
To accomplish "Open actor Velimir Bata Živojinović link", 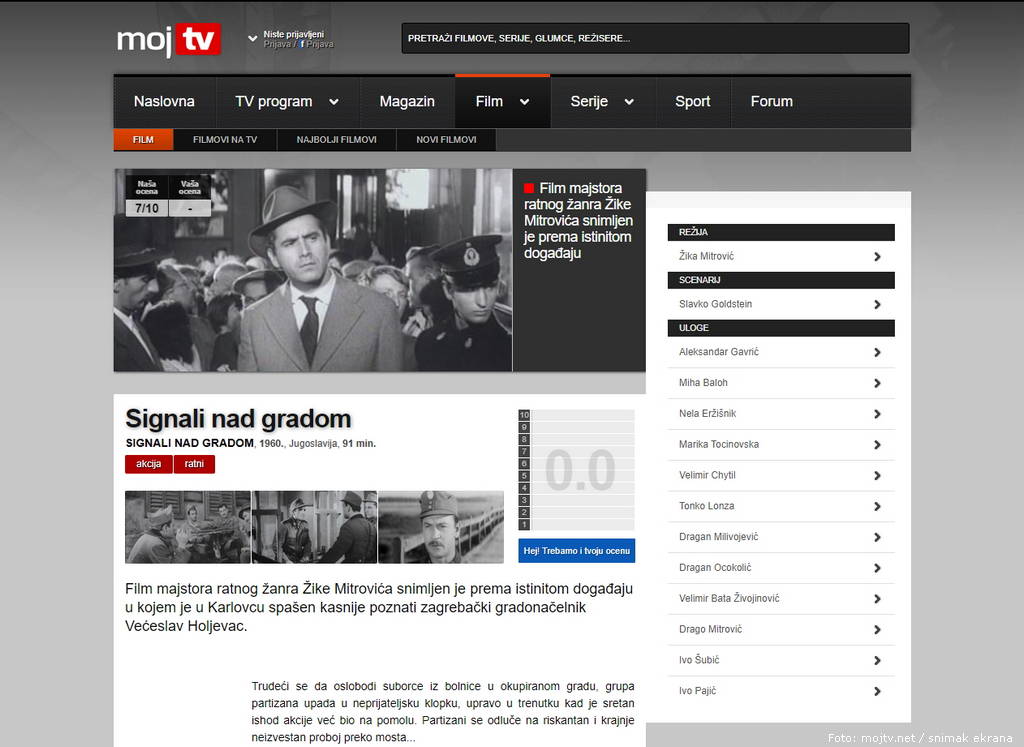I will [729, 598].
